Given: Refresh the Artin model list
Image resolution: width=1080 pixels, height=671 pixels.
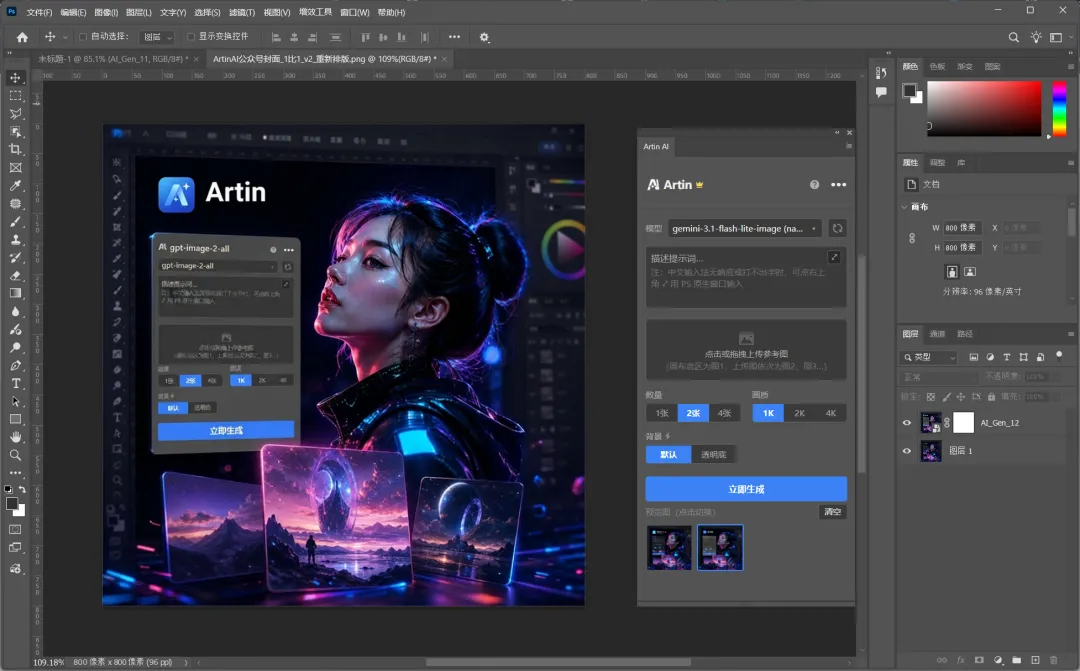Looking at the screenshot, I should (837, 228).
